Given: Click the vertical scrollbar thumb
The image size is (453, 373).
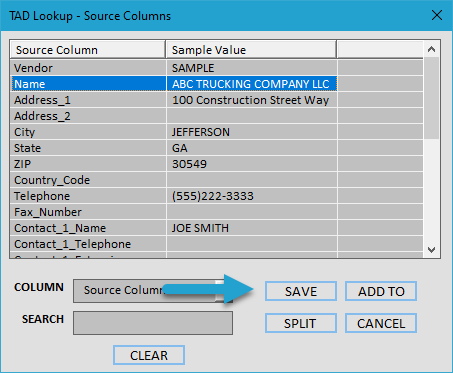Looking at the screenshot, I should (x=432, y=98).
